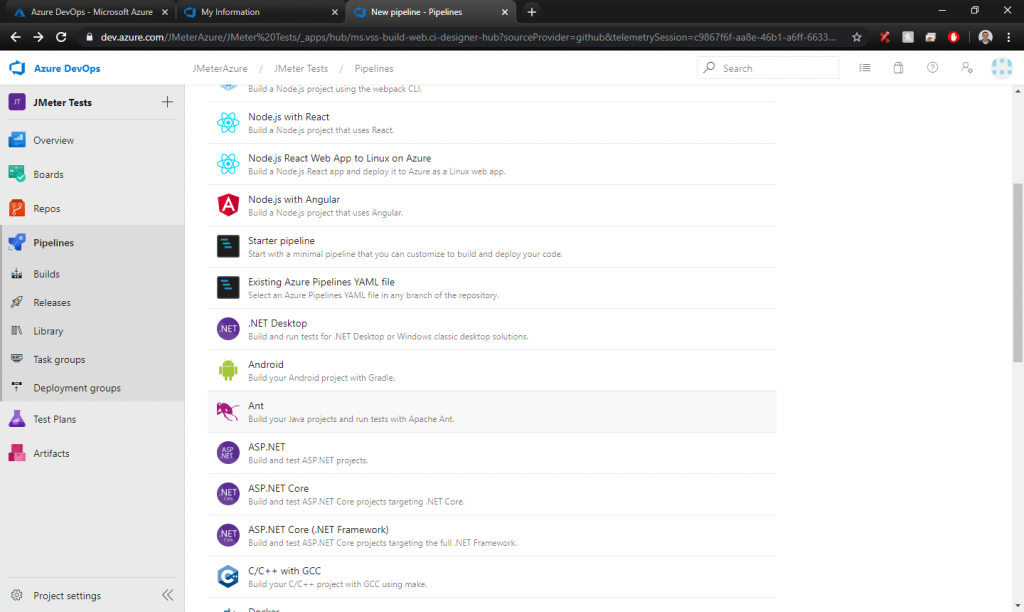Click the Android template title
1024x612 pixels.
(266, 364)
